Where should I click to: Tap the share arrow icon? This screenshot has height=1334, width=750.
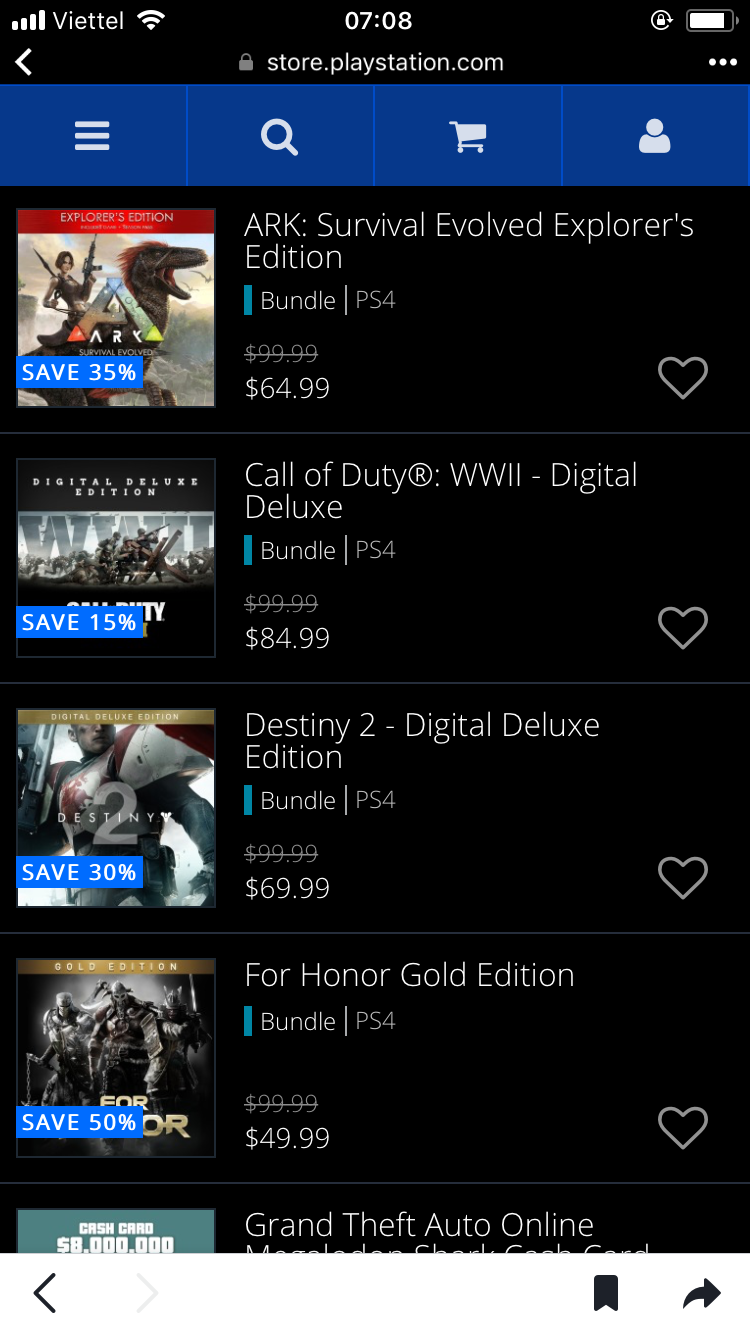[702, 1294]
